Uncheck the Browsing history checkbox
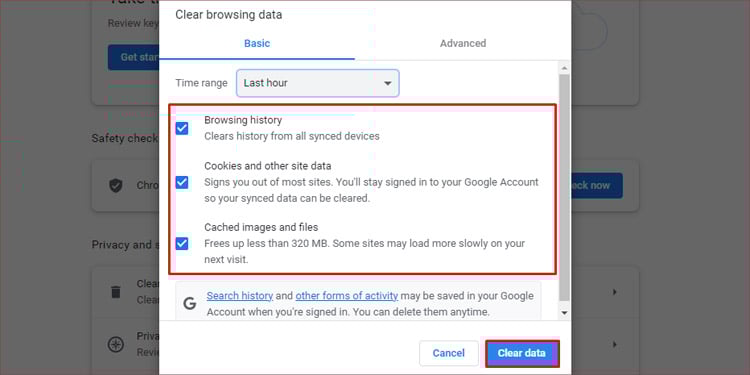The height and width of the screenshot is (375, 750). tap(182, 128)
